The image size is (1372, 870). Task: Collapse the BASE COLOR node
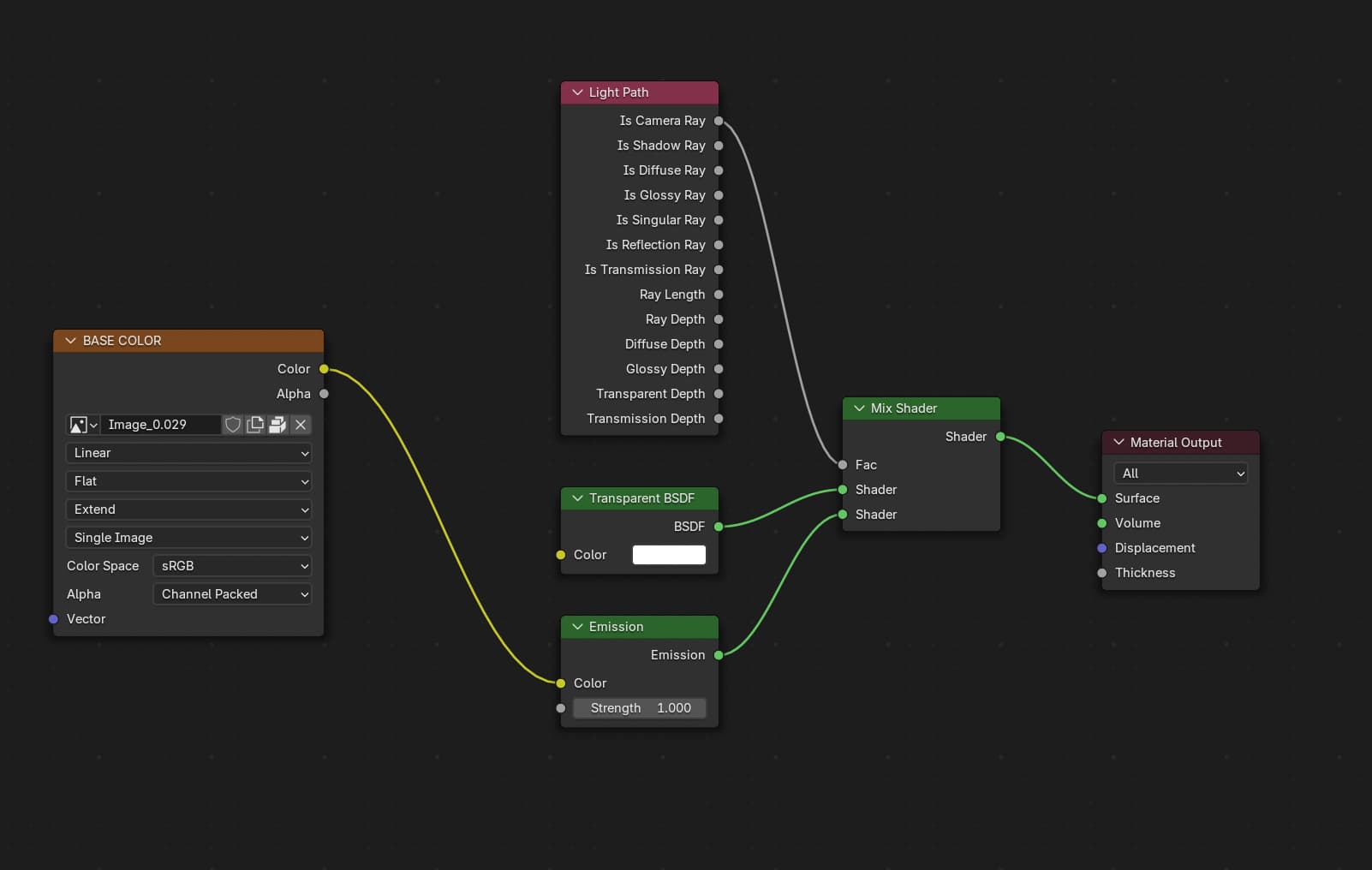pos(70,341)
